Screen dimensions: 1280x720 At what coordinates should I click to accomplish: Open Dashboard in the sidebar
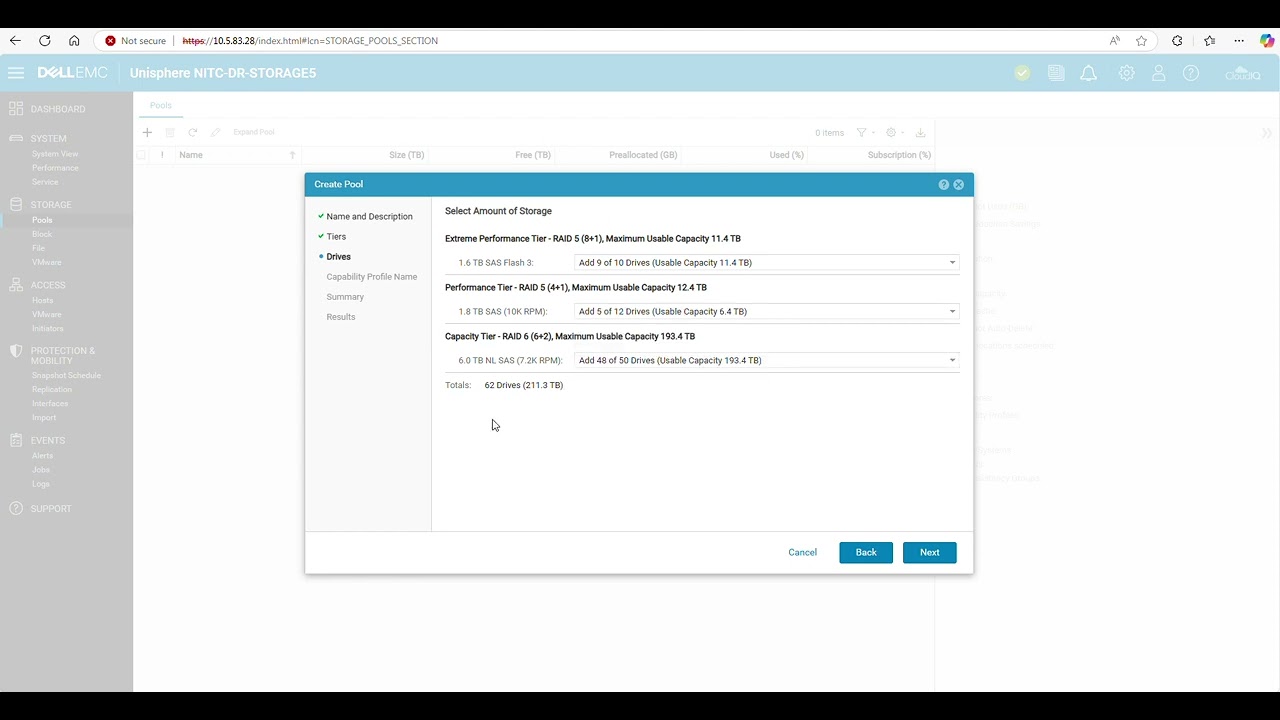point(58,109)
